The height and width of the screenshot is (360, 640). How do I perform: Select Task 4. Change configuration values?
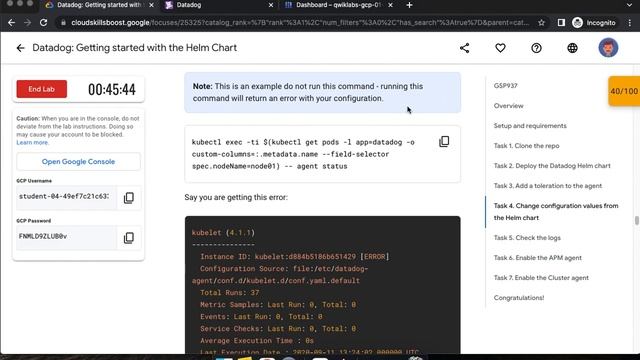(556, 212)
